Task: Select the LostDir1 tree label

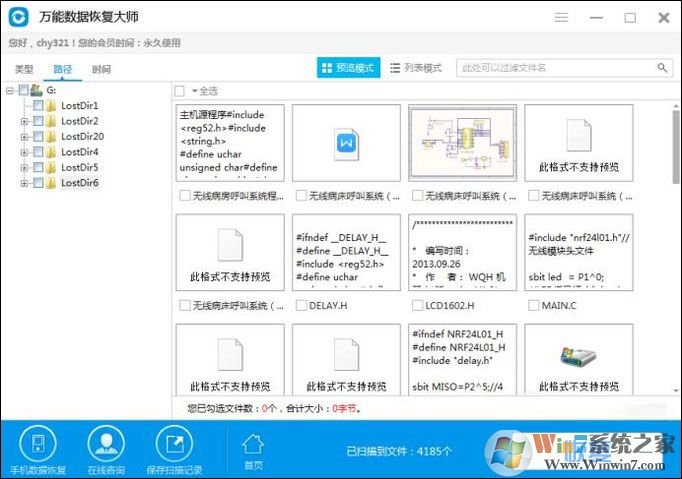Action: coord(80,105)
